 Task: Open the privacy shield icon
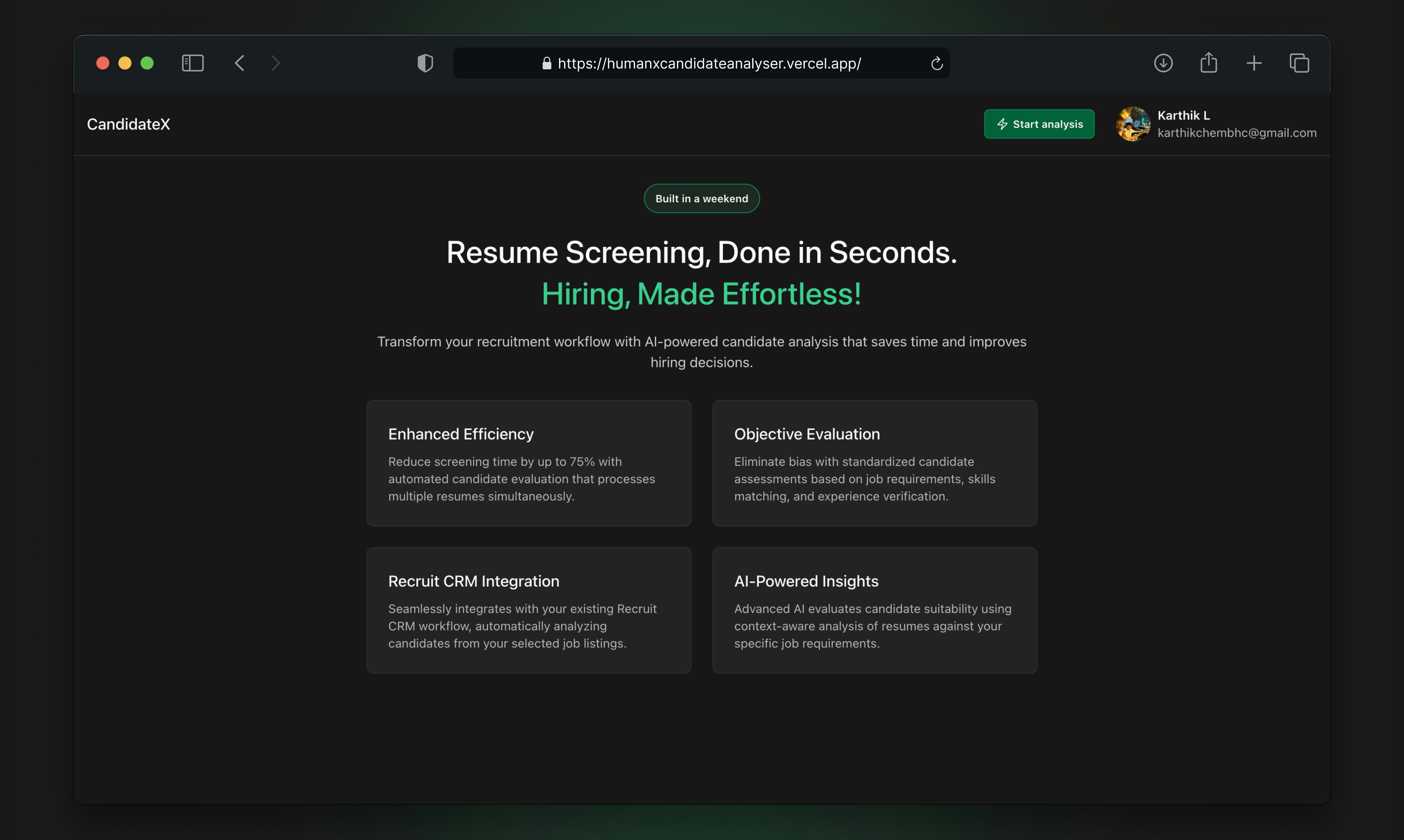pos(425,63)
